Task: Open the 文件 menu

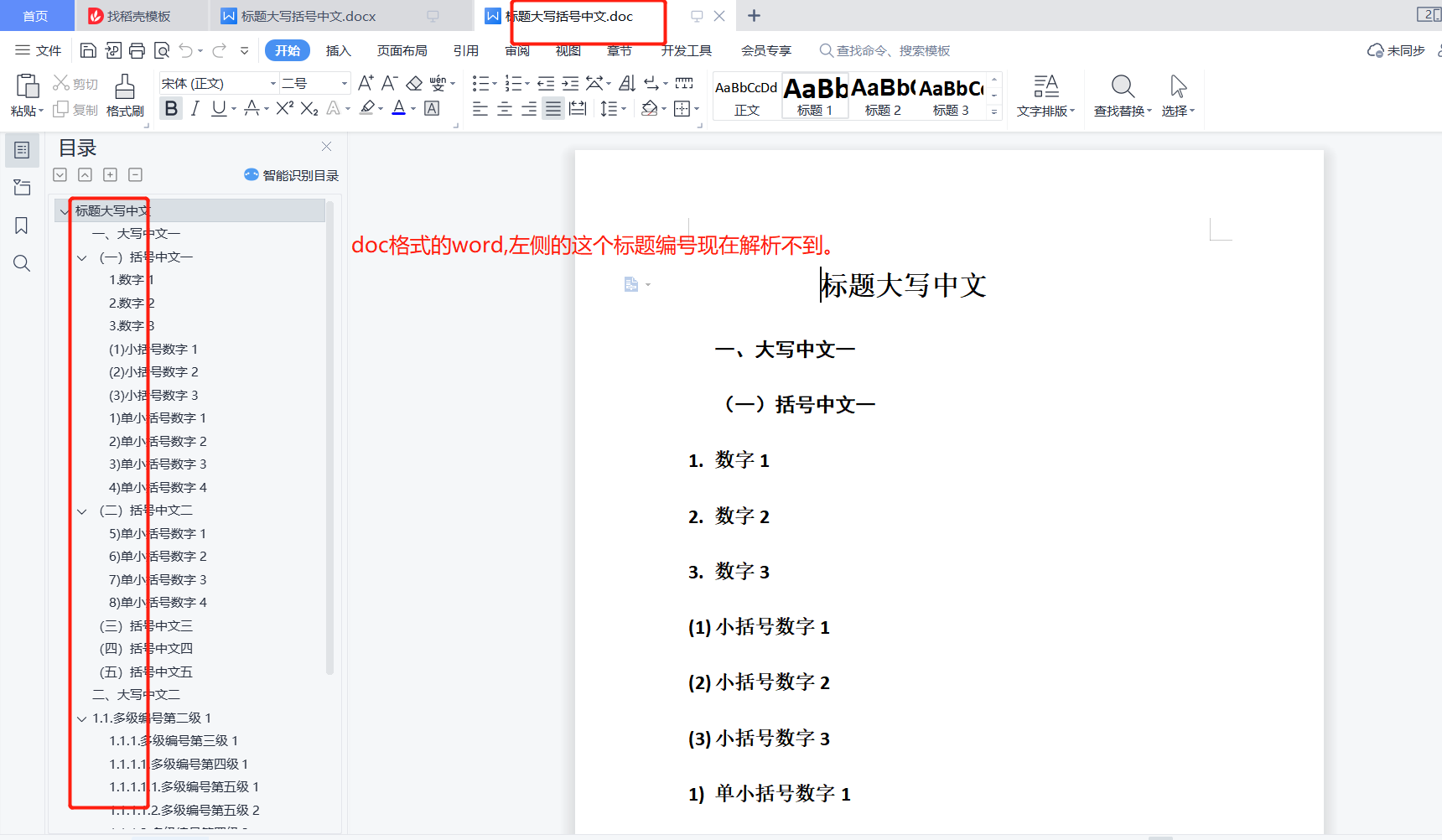Action: coord(39,50)
